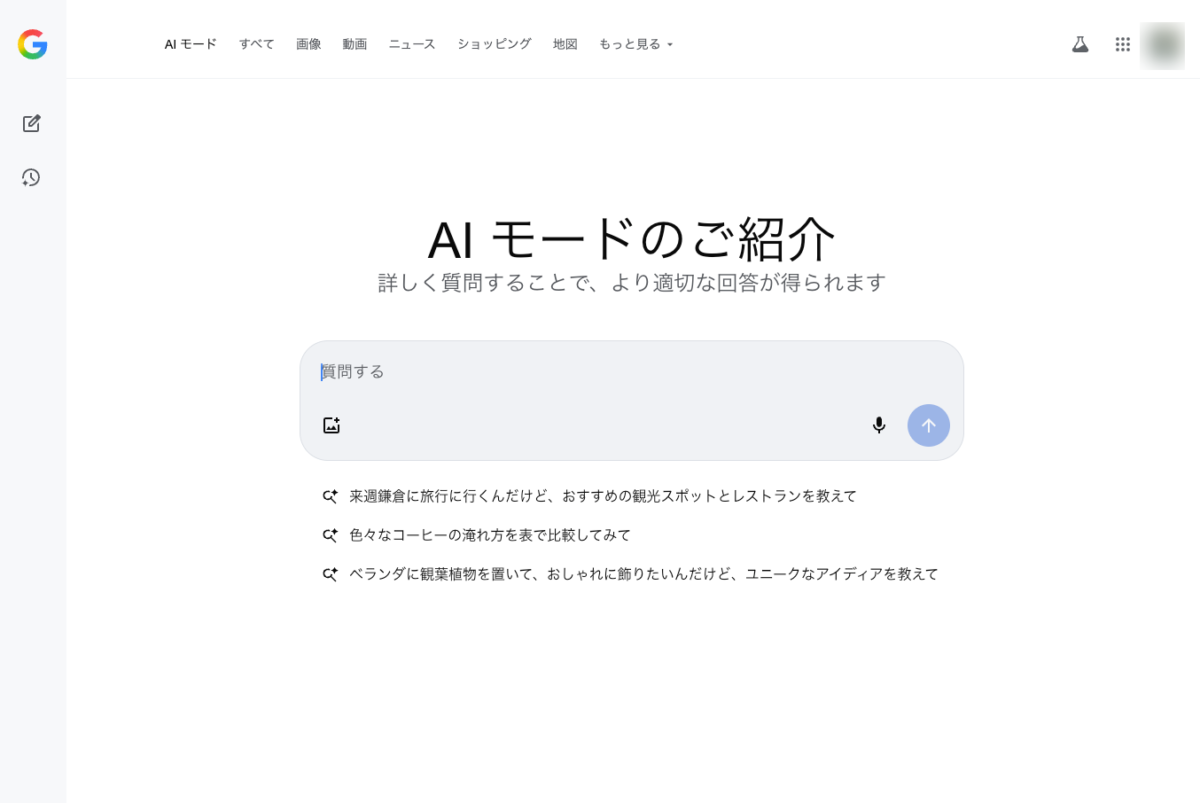Start a new AI chat with pencil icon

(31, 123)
